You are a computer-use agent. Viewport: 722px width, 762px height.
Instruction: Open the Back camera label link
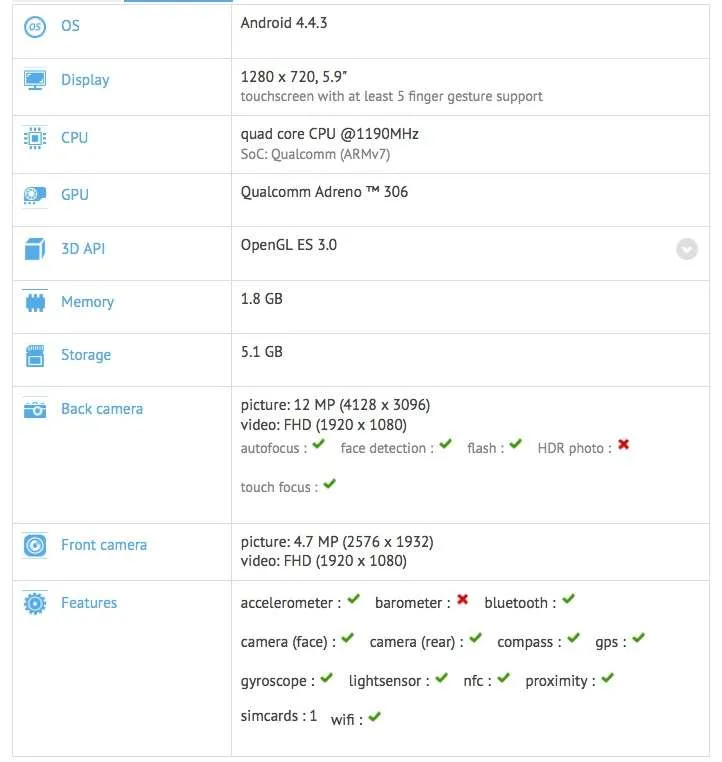pyautogui.click(x=102, y=409)
